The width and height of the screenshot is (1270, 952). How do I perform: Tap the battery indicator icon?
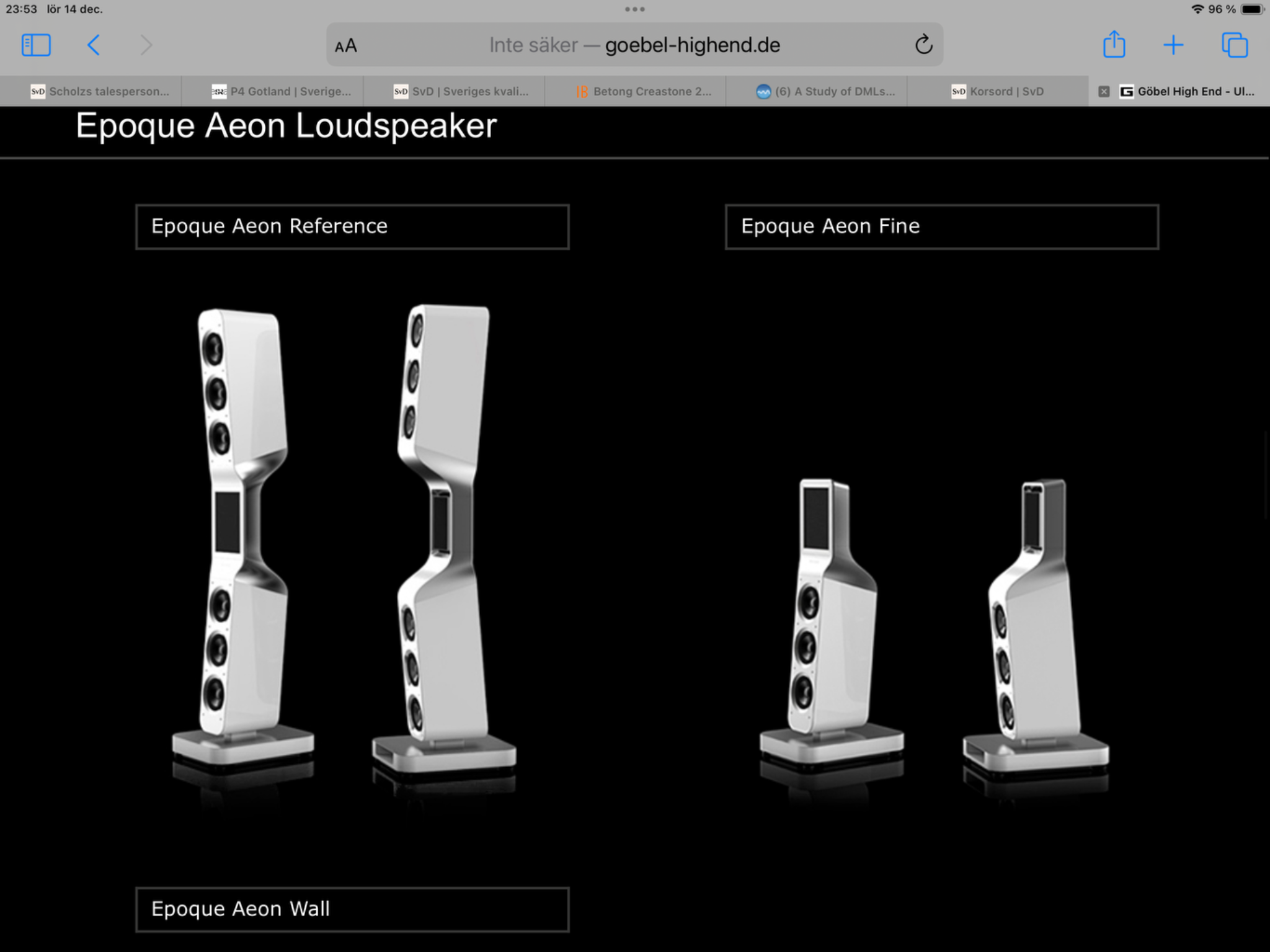[x=1252, y=9]
